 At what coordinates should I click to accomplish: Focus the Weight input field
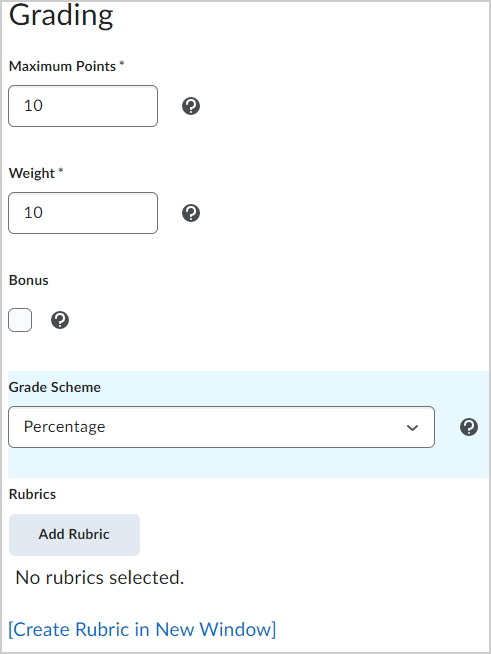(83, 213)
